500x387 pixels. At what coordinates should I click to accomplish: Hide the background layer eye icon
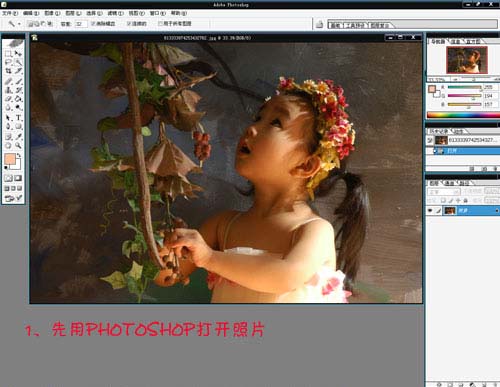430,210
